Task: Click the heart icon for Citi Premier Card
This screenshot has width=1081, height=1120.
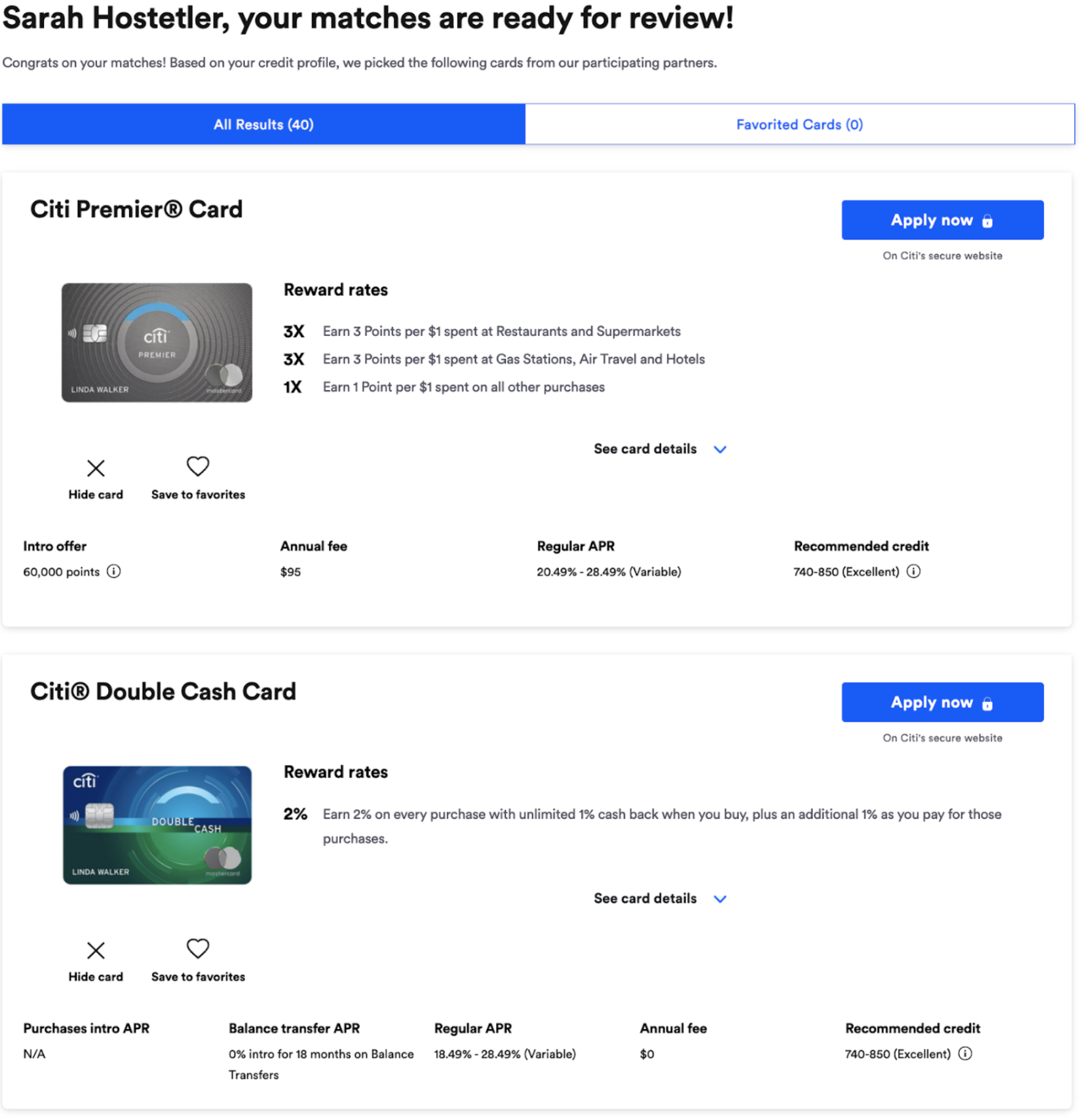Action: (197, 466)
